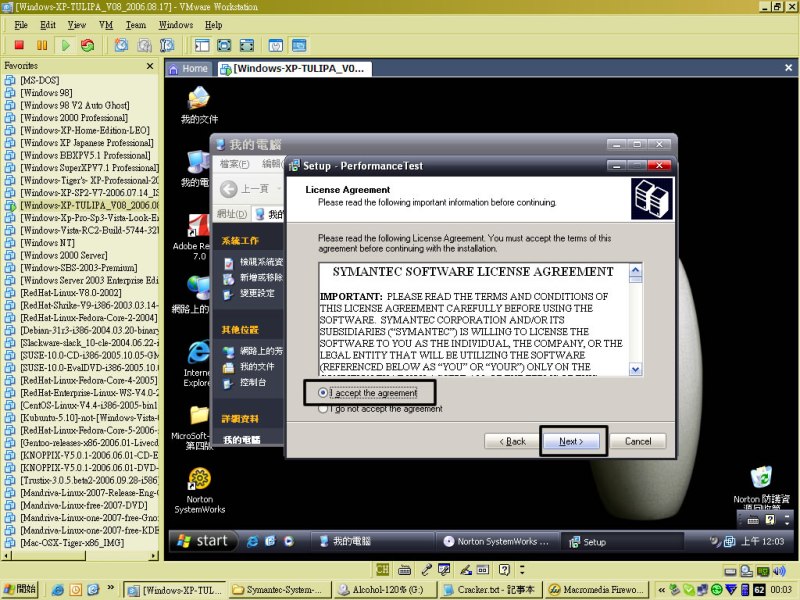
Task: Open the File menu
Action: 21,25
